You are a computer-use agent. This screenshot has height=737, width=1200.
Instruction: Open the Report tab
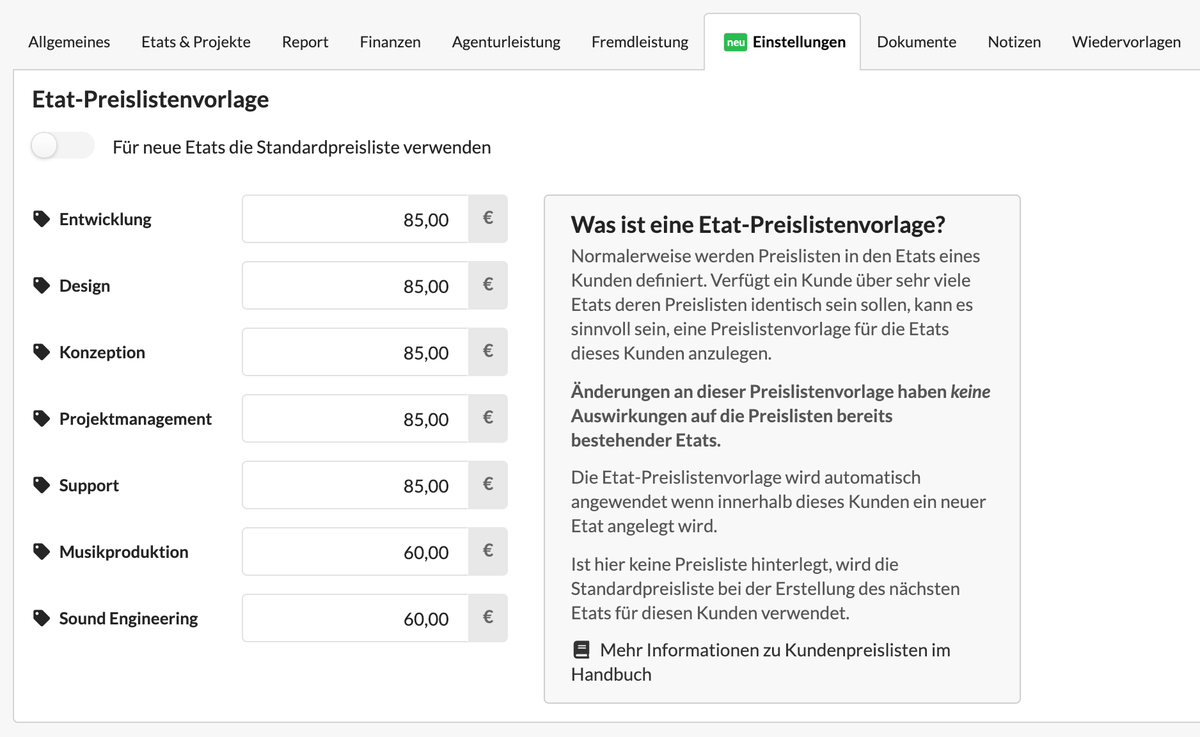click(305, 42)
